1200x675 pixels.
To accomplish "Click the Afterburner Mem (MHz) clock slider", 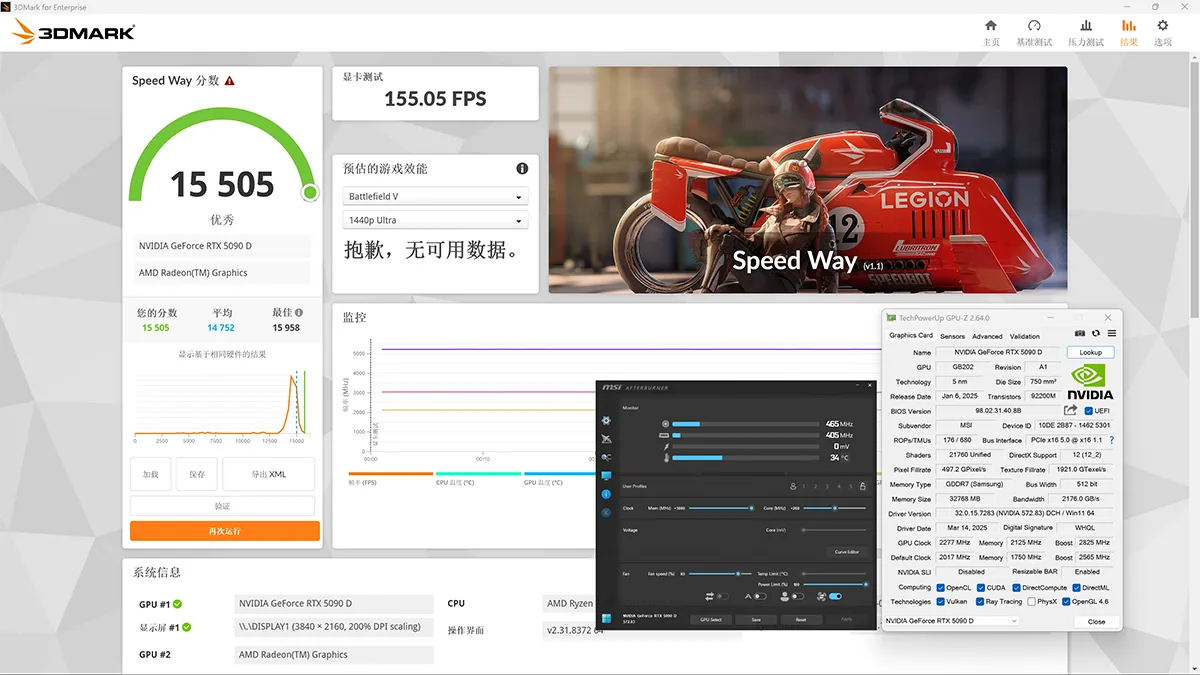I will [x=721, y=508].
